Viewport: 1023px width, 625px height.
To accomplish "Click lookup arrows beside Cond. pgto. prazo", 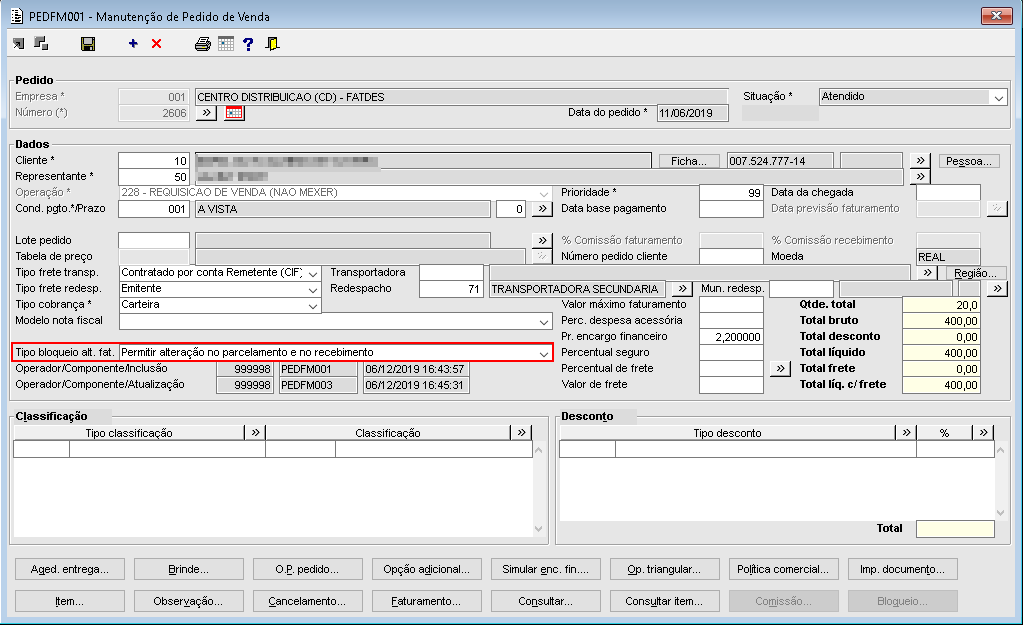I will (x=542, y=209).
